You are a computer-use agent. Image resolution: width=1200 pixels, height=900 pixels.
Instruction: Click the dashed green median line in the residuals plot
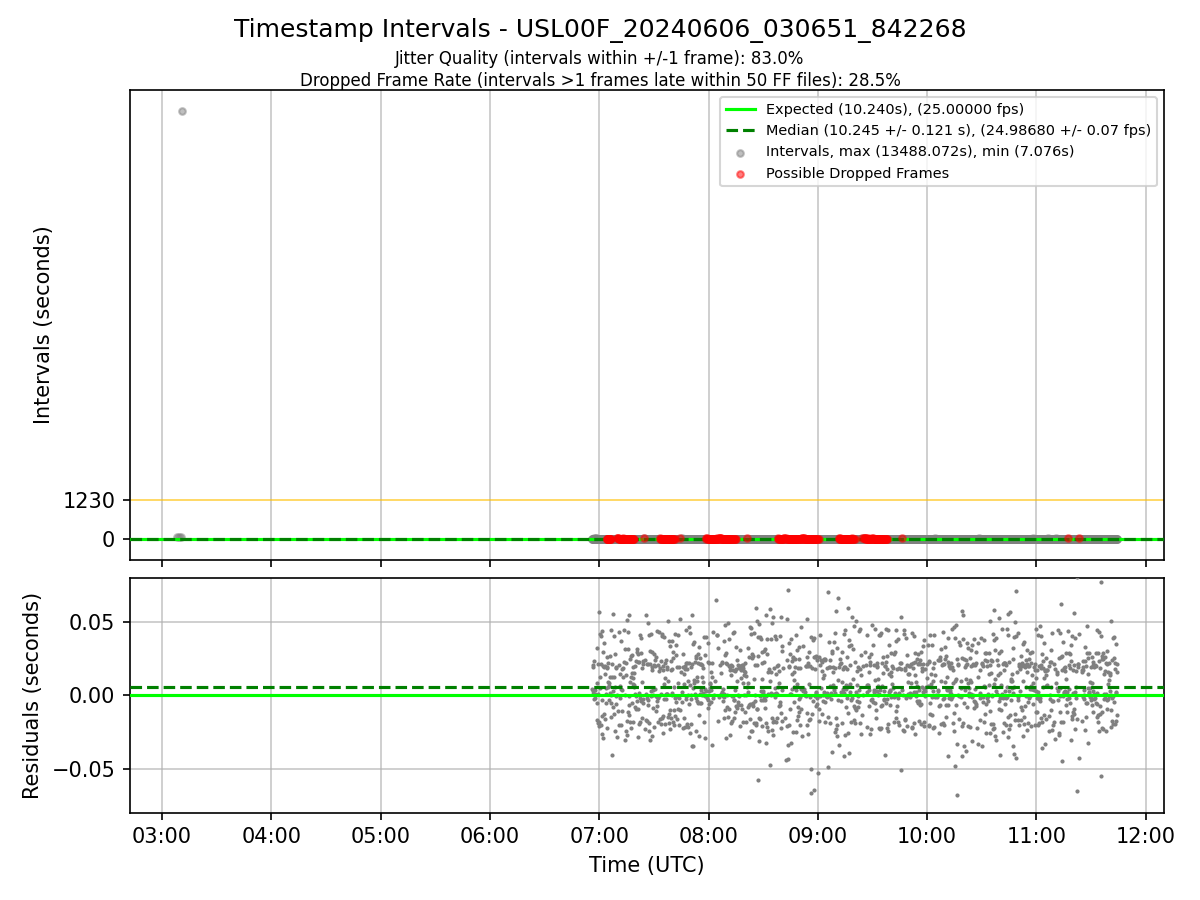tap(646, 688)
